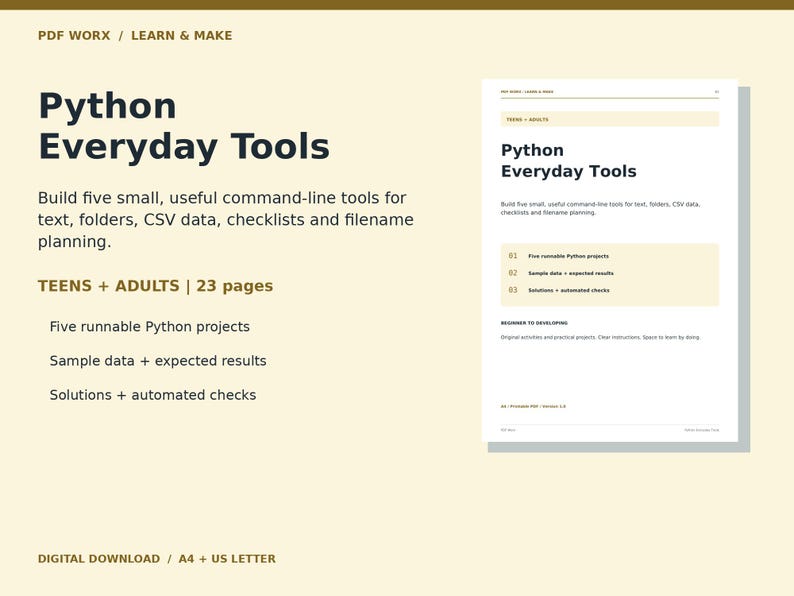
Task: Click the cover preview's "Python Everyday Tools" title
Action: coord(569,161)
